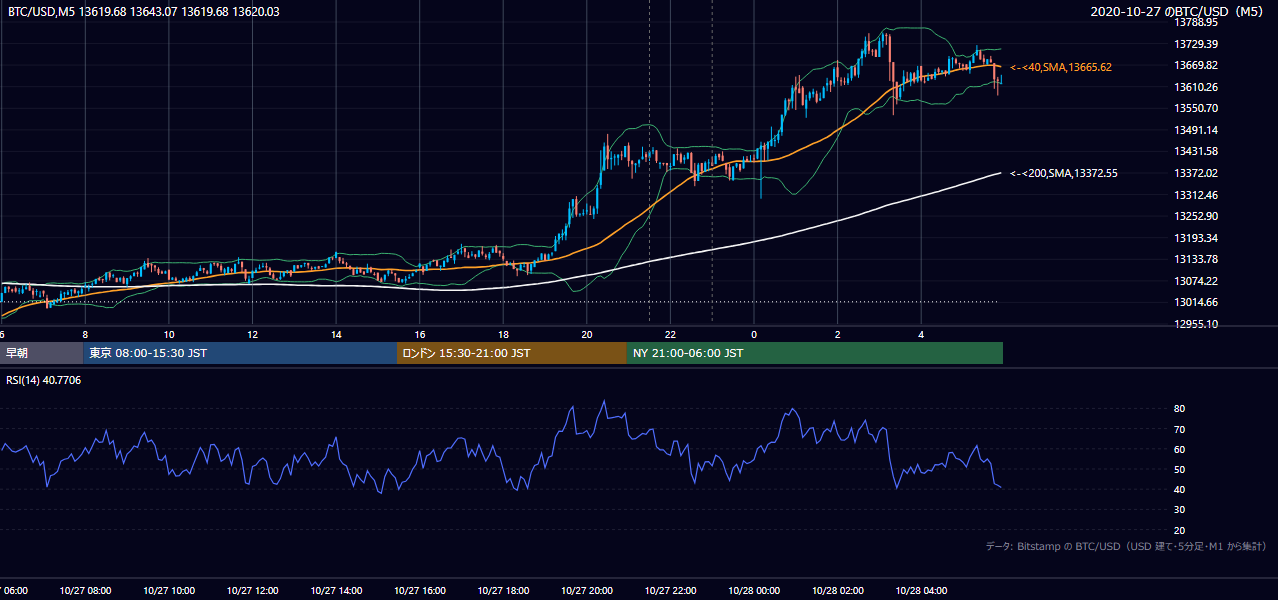Click the RSI axis level 30
Image resolution: width=1278 pixels, height=600 pixels.
point(1180,510)
